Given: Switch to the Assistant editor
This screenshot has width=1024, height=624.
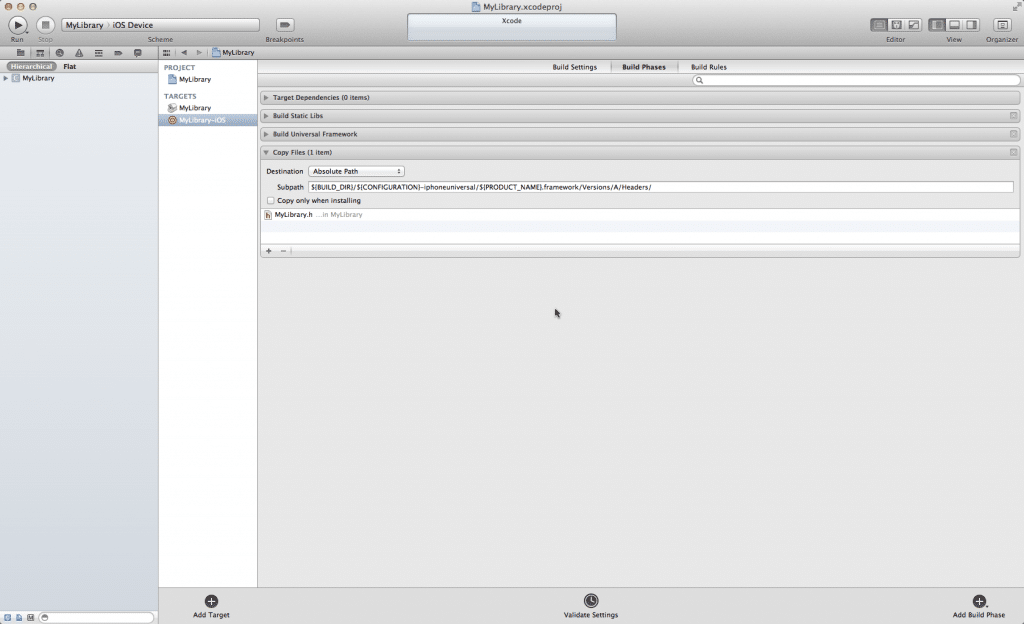Looking at the screenshot, I should coord(896,24).
